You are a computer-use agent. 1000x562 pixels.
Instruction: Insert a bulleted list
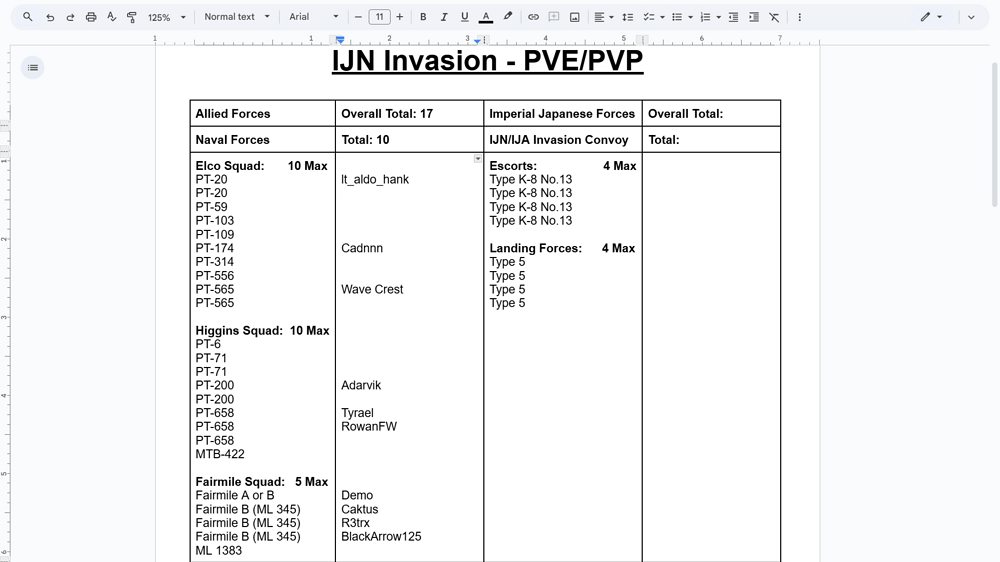click(x=677, y=17)
